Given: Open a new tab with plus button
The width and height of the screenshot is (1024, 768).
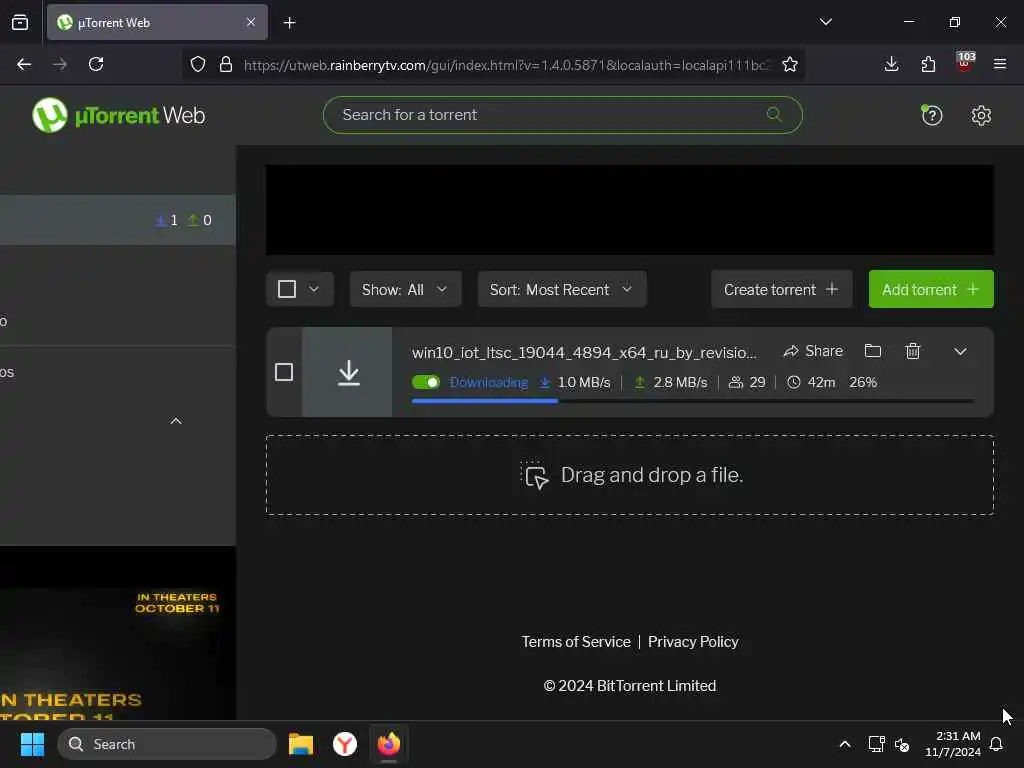Looking at the screenshot, I should (290, 23).
